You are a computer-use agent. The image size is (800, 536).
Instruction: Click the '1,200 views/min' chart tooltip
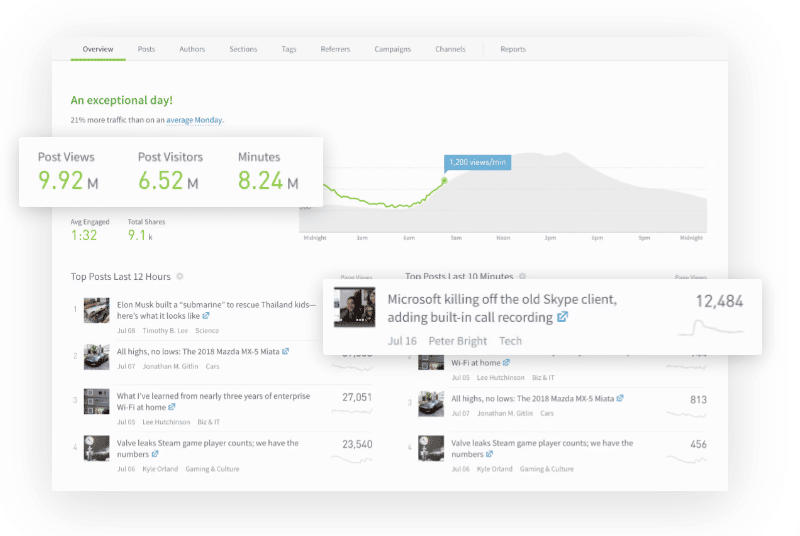click(478, 162)
